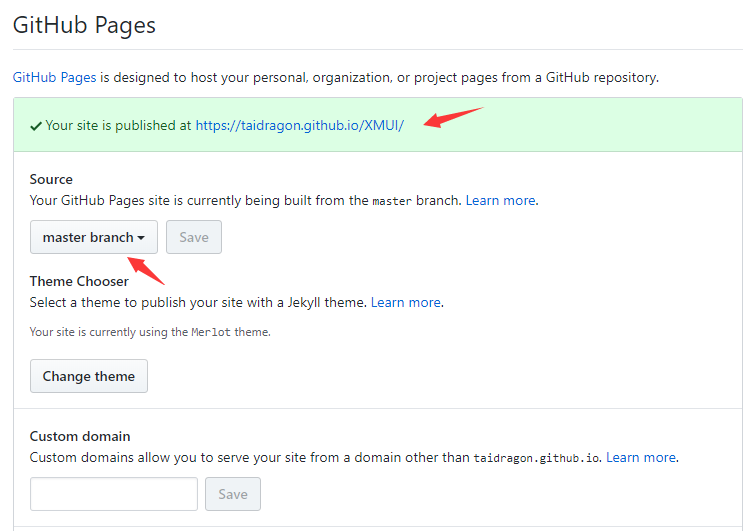Open Learn more link for Jekyll theme
Screen dimensions: 751x531
(406, 303)
